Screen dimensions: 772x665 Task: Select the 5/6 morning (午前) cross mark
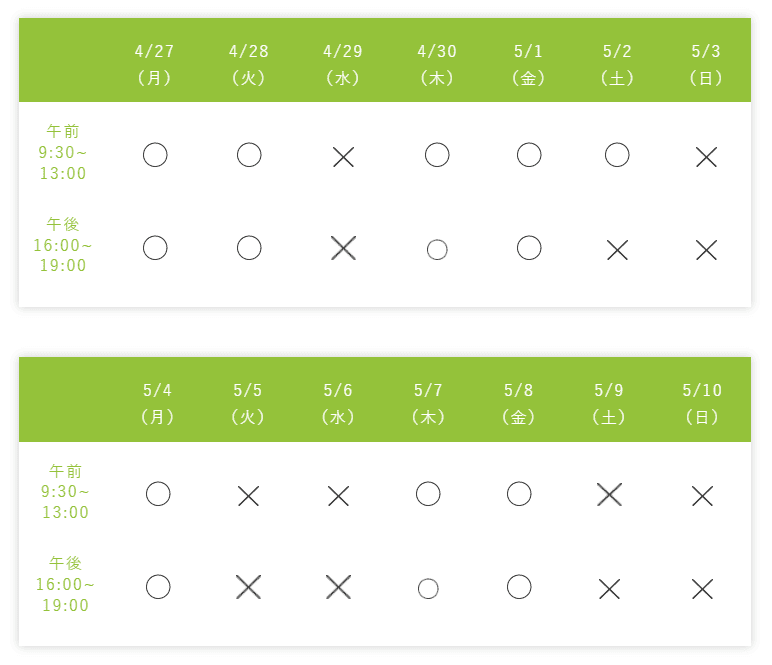point(338,495)
